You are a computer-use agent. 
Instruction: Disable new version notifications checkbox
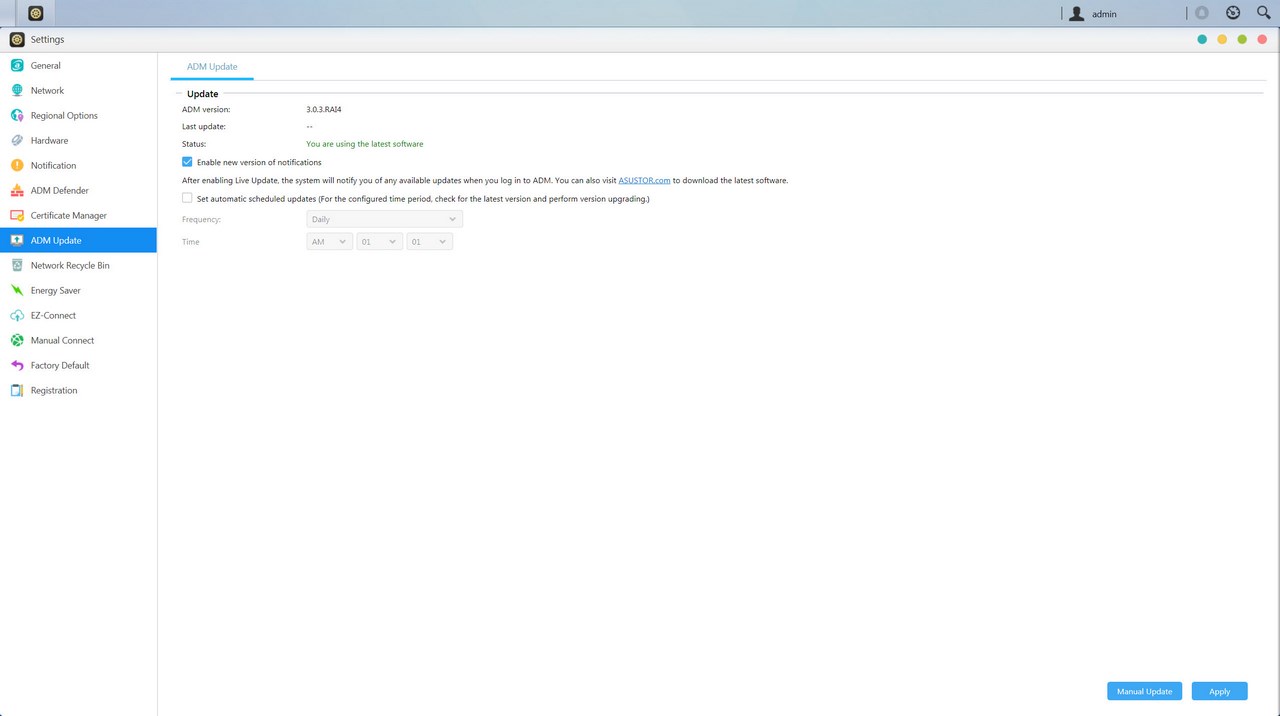pyautogui.click(x=187, y=162)
